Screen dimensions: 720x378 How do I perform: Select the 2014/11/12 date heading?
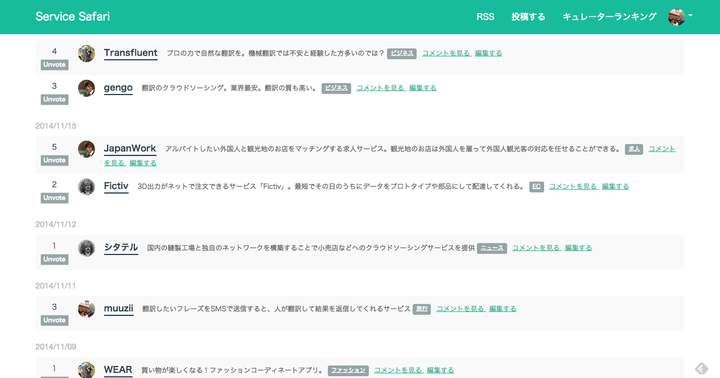(56, 224)
